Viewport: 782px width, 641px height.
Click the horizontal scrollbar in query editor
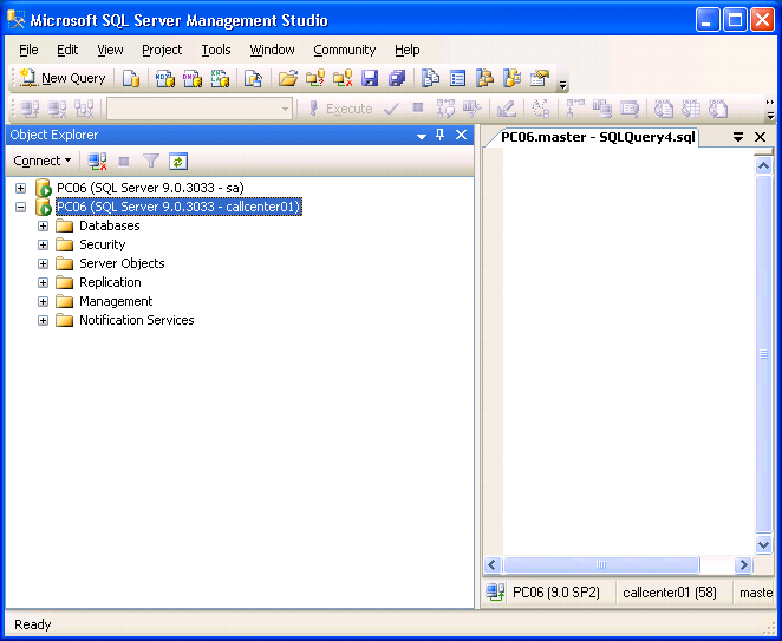point(600,565)
